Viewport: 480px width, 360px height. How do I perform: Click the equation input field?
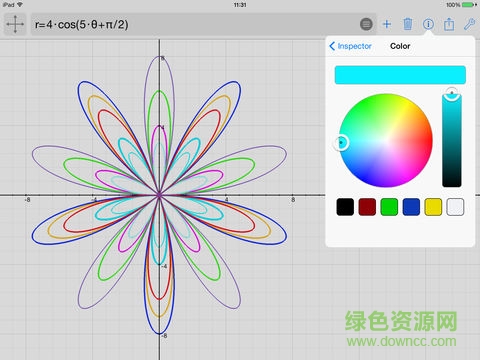tap(204, 24)
